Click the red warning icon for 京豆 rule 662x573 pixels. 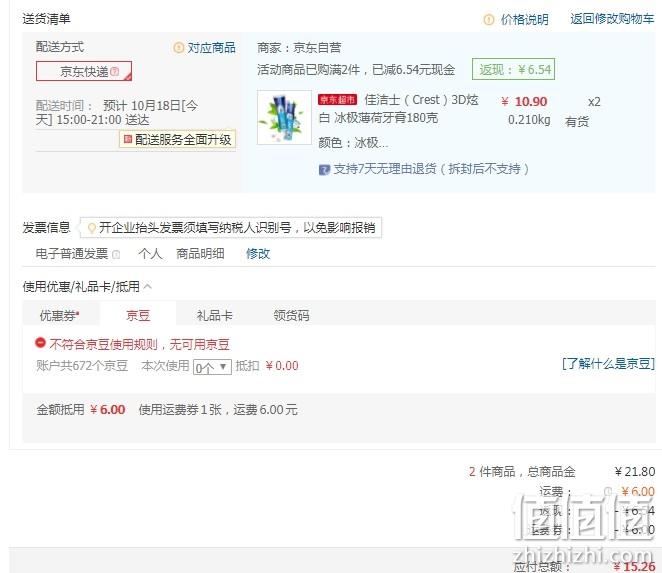pos(40,343)
